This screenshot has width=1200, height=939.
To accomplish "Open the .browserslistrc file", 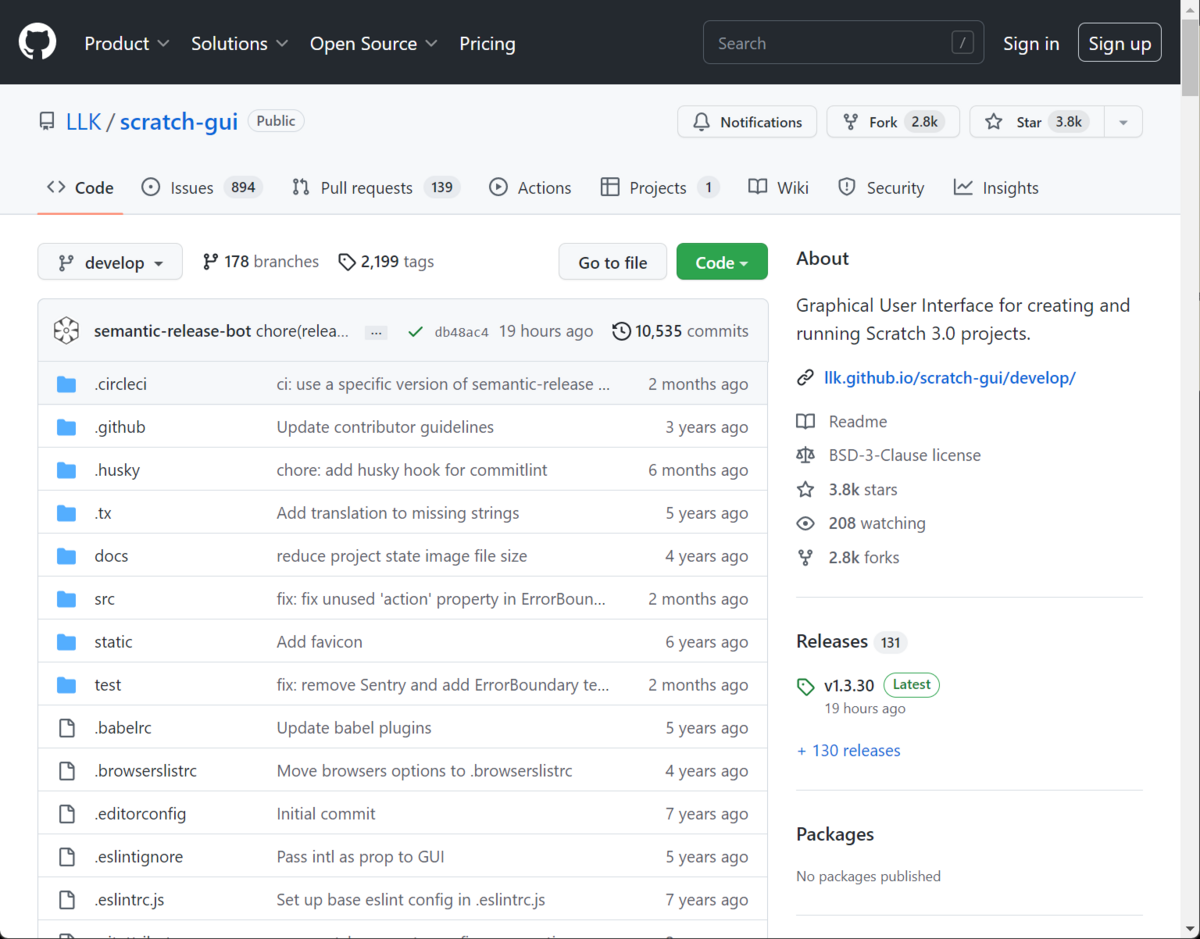I will [146, 771].
